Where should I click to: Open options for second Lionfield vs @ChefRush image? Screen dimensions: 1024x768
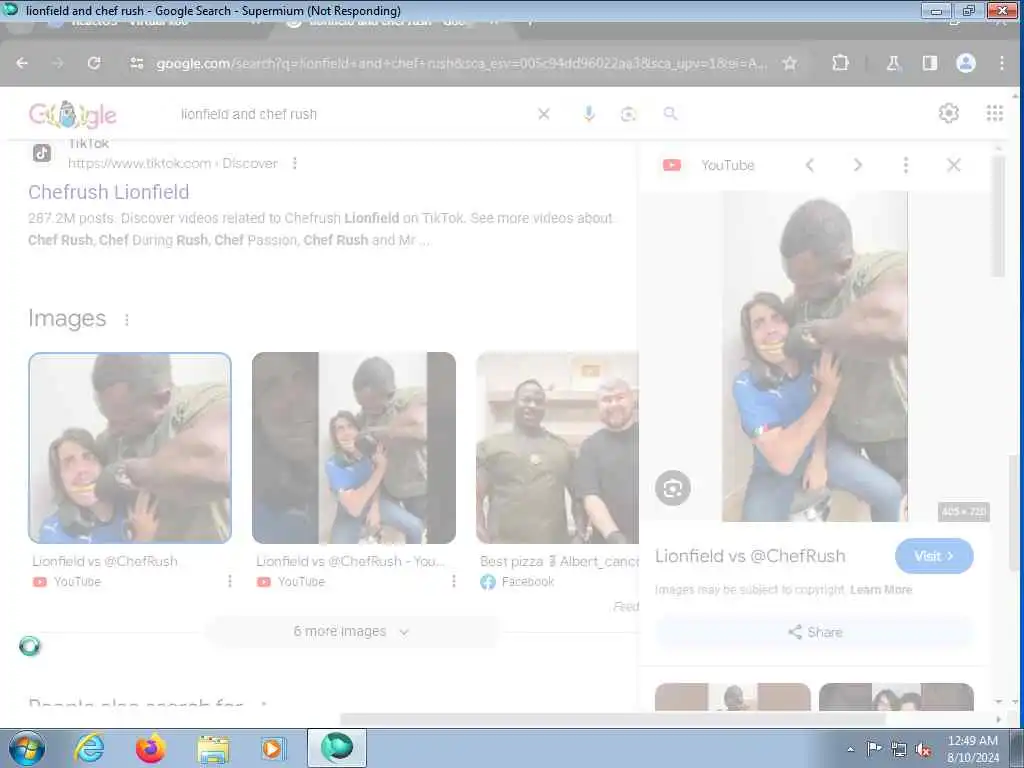coord(454,581)
